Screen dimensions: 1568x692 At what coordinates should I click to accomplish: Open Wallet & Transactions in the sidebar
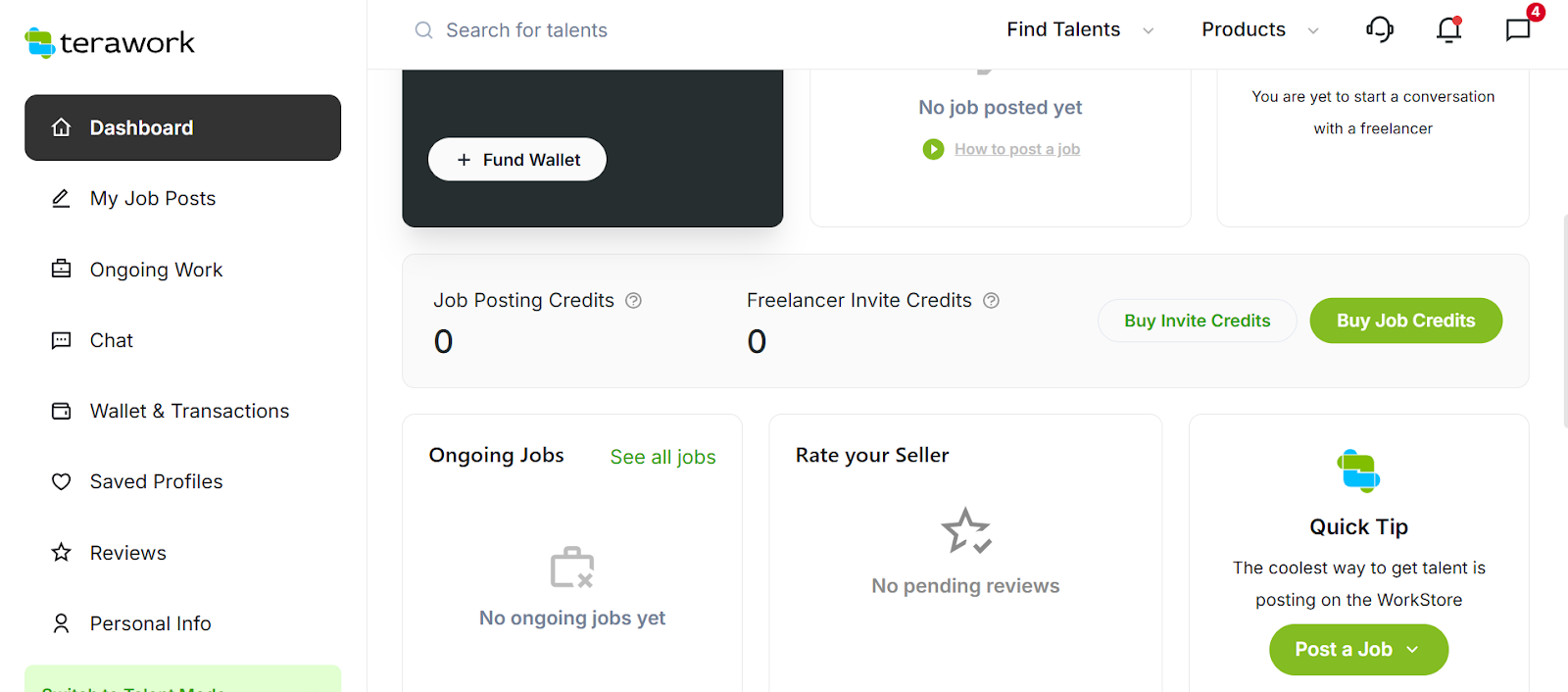click(189, 412)
